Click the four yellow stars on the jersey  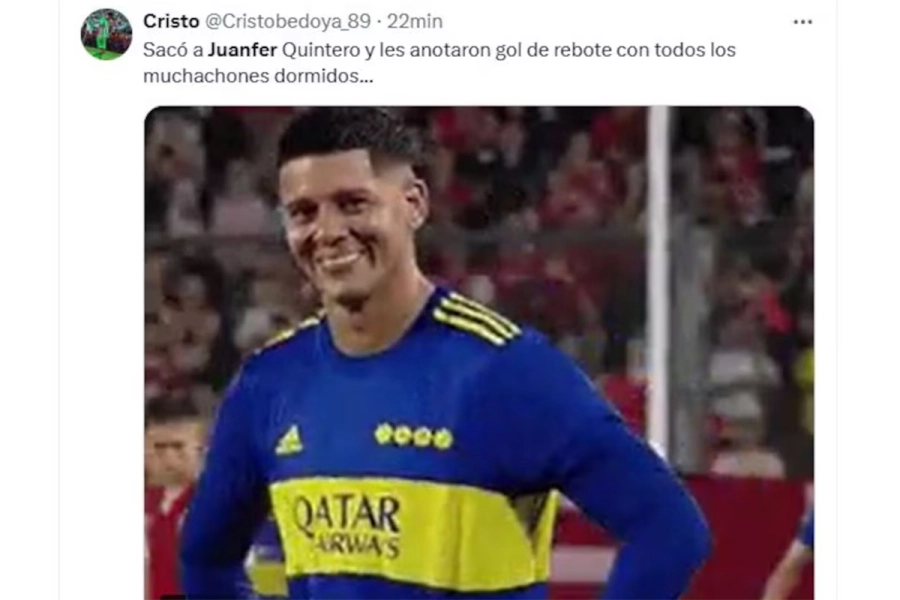click(x=413, y=436)
